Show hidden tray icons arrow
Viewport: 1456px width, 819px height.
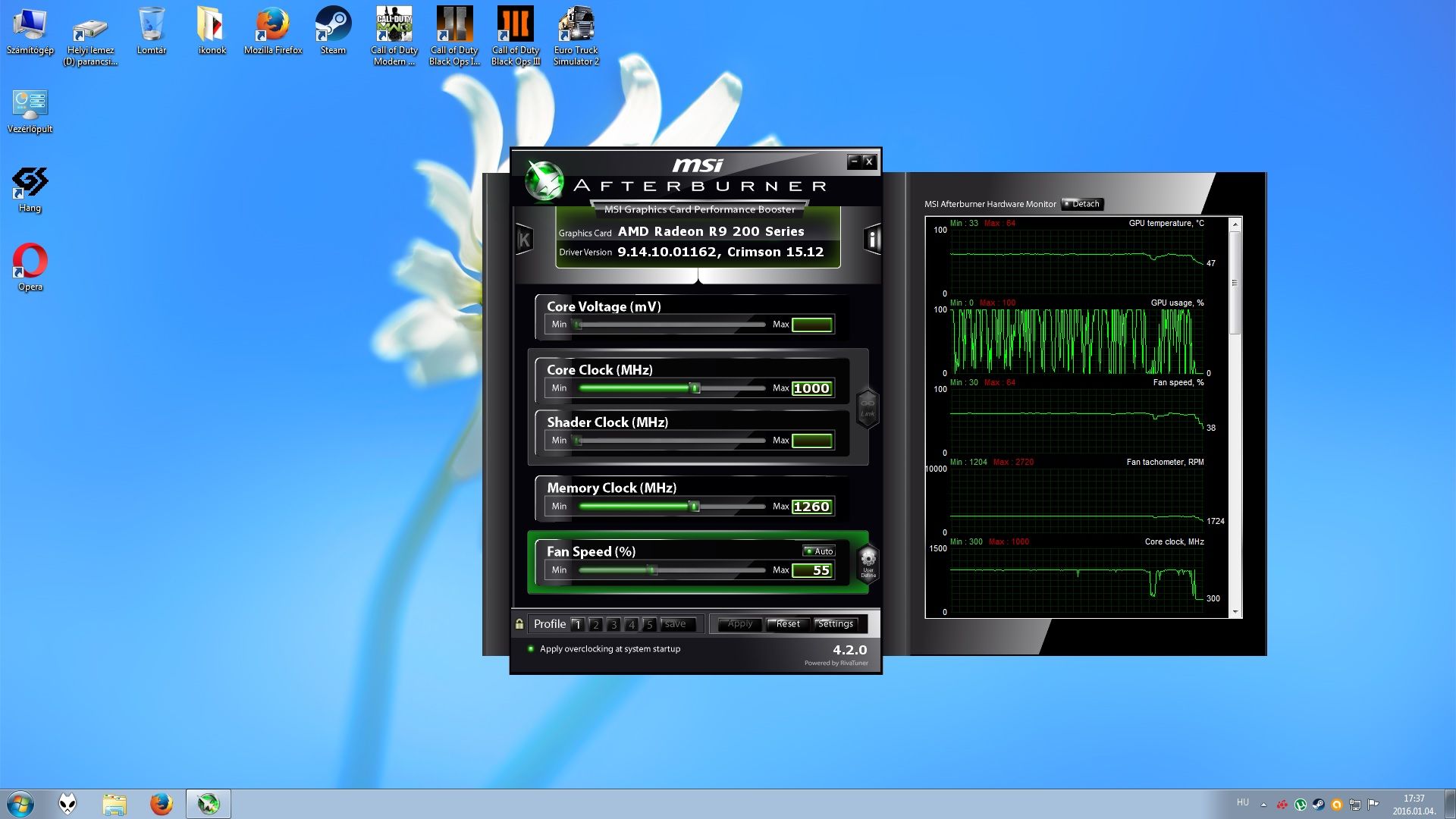tap(1263, 805)
